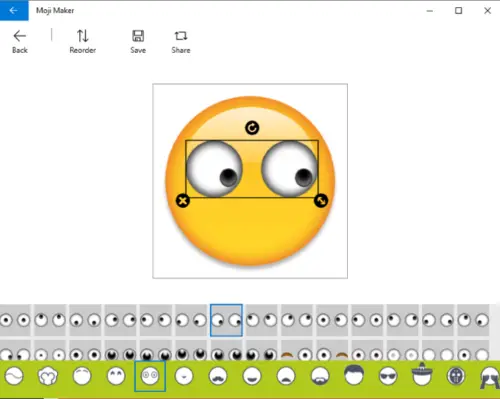Open the Share option
Viewport: 500px width, 399px height.
click(x=181, y=41)
